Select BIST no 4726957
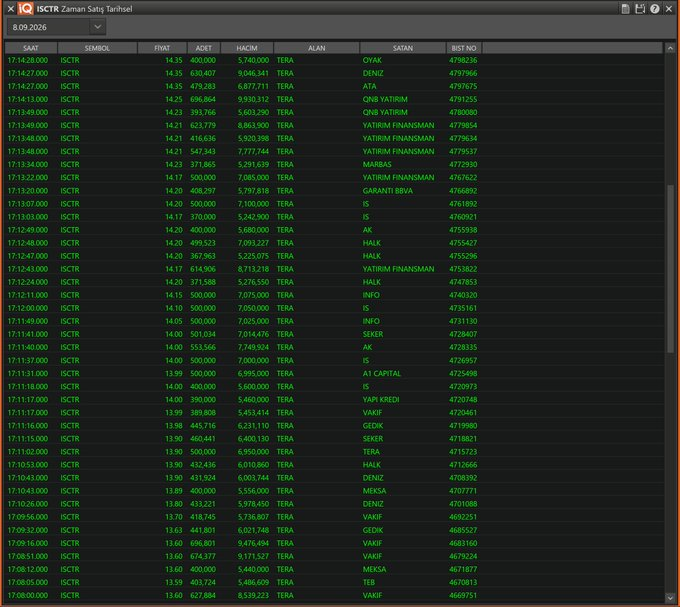680x607 pixels. [x=463, y=360]
